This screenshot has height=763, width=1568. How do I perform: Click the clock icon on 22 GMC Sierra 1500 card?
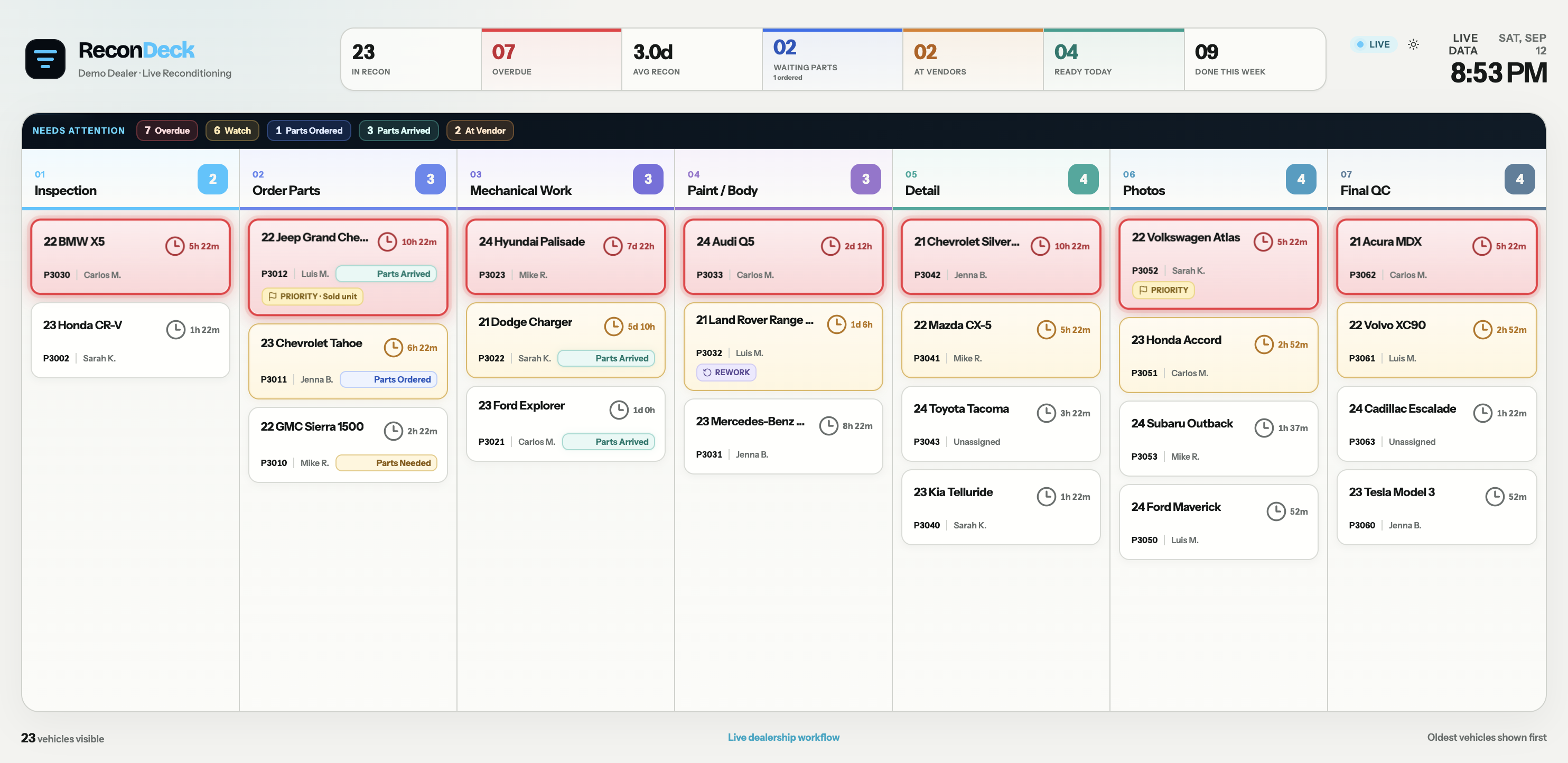coord(393,431)
